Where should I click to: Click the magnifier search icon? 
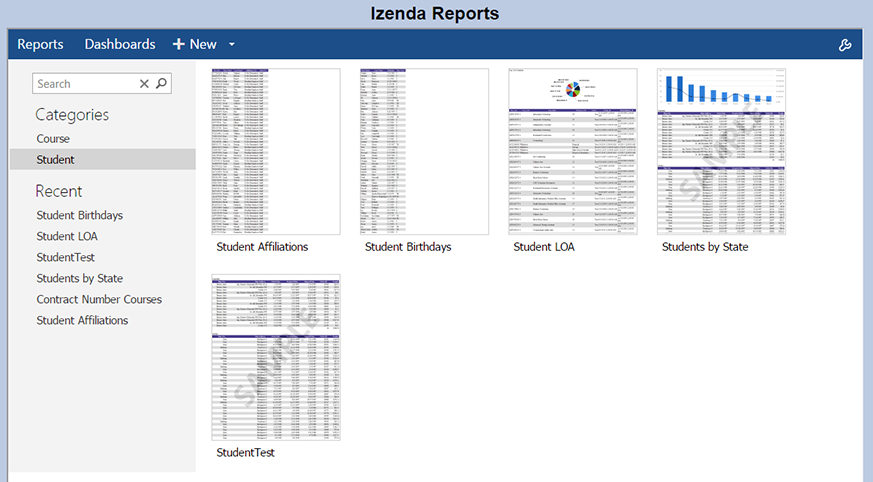coord(161,83)
